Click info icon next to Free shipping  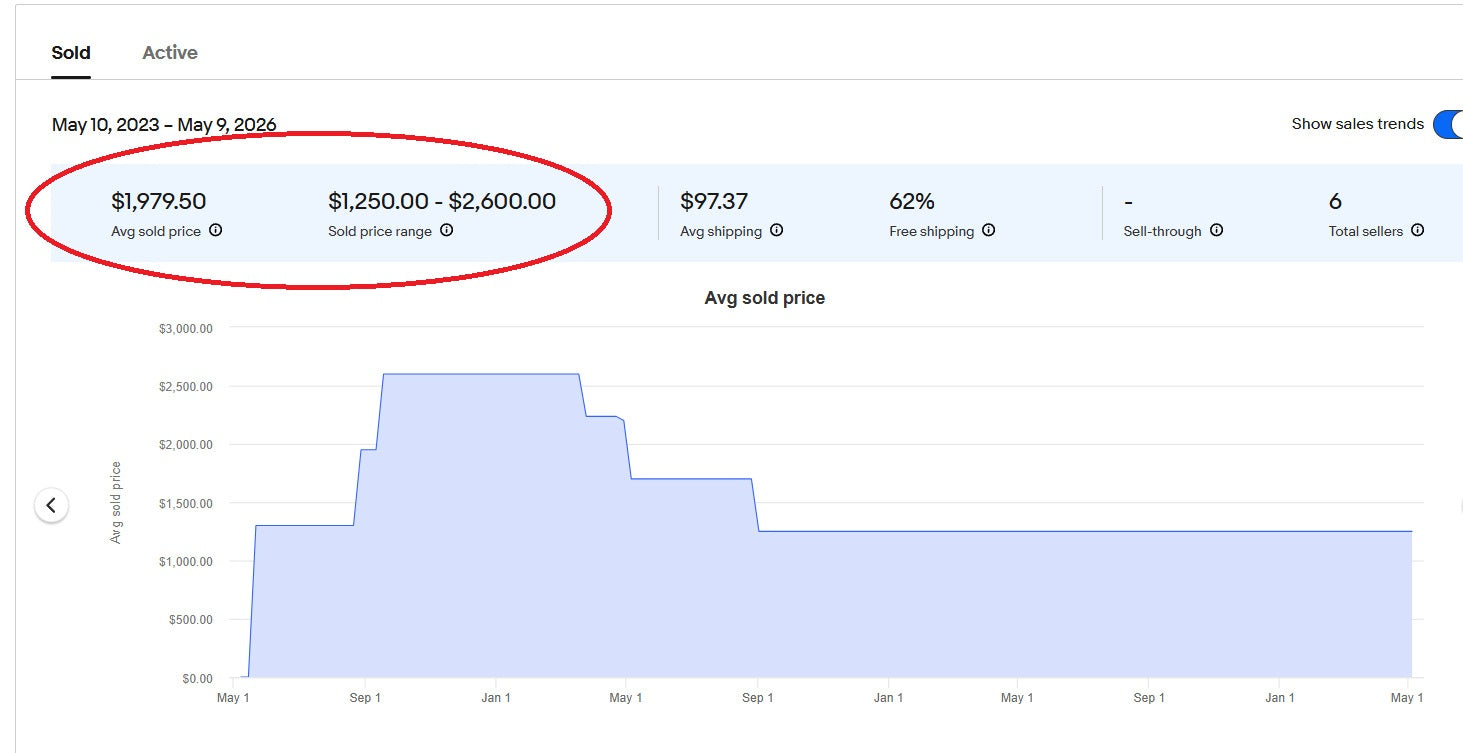tap(988, 230)
